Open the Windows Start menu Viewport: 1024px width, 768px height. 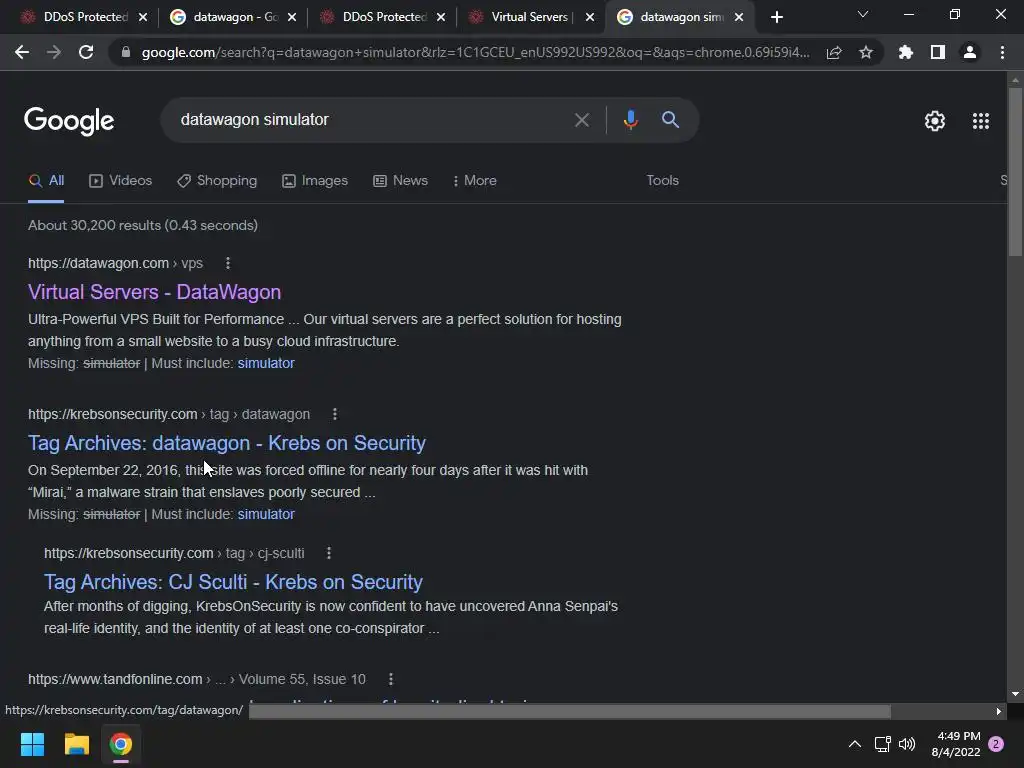click(32, 744)
